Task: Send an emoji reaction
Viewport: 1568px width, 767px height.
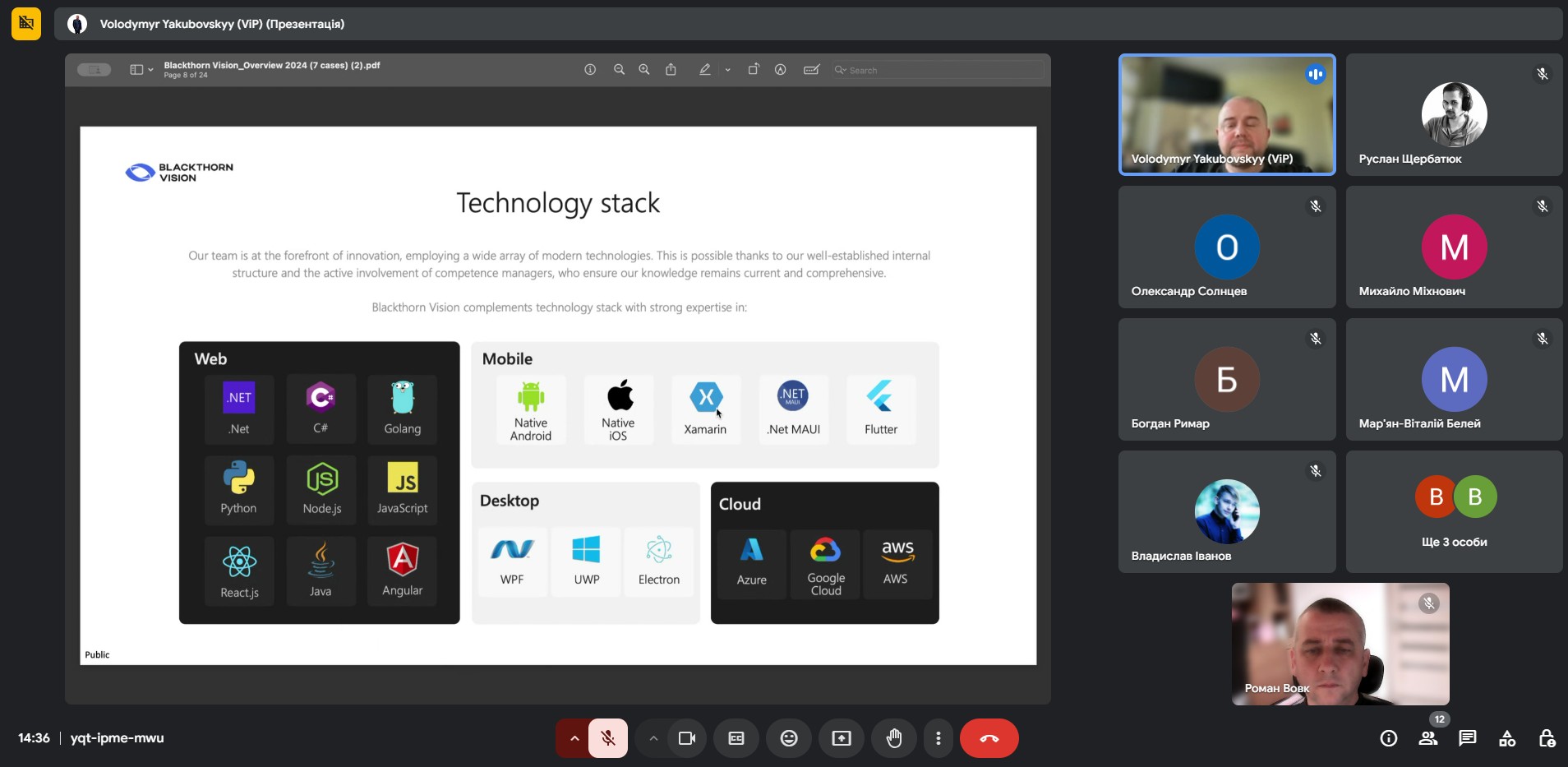Action: (789, 738)
